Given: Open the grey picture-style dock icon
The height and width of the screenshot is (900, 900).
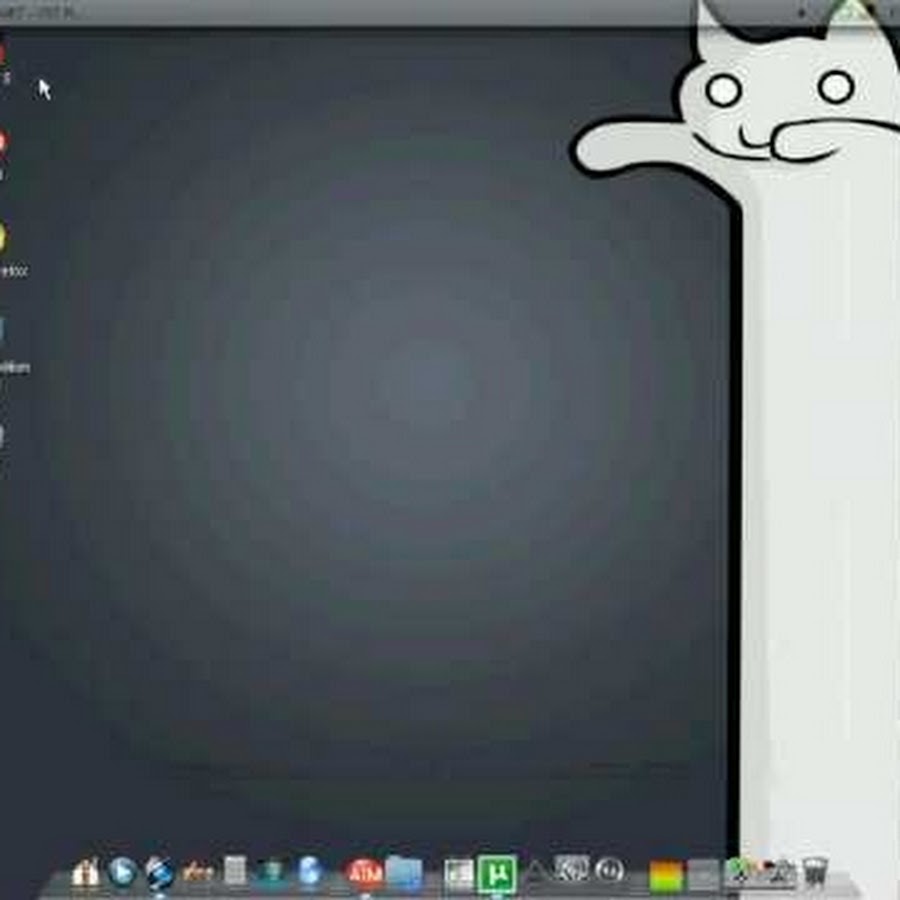Looking at the screenshot, I should pyautogui.click(x=572, y=869).
